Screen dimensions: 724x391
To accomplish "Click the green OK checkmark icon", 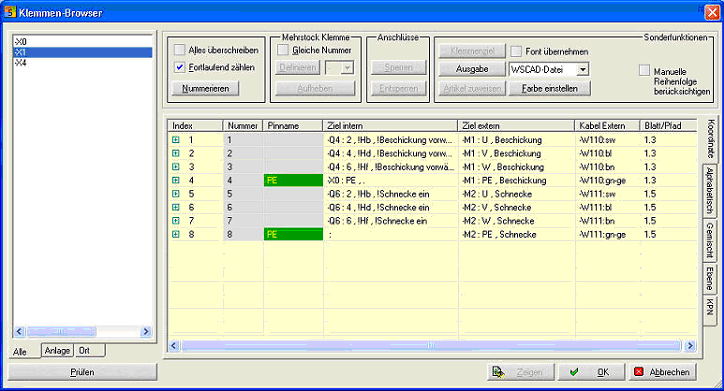I will (574, 372).
